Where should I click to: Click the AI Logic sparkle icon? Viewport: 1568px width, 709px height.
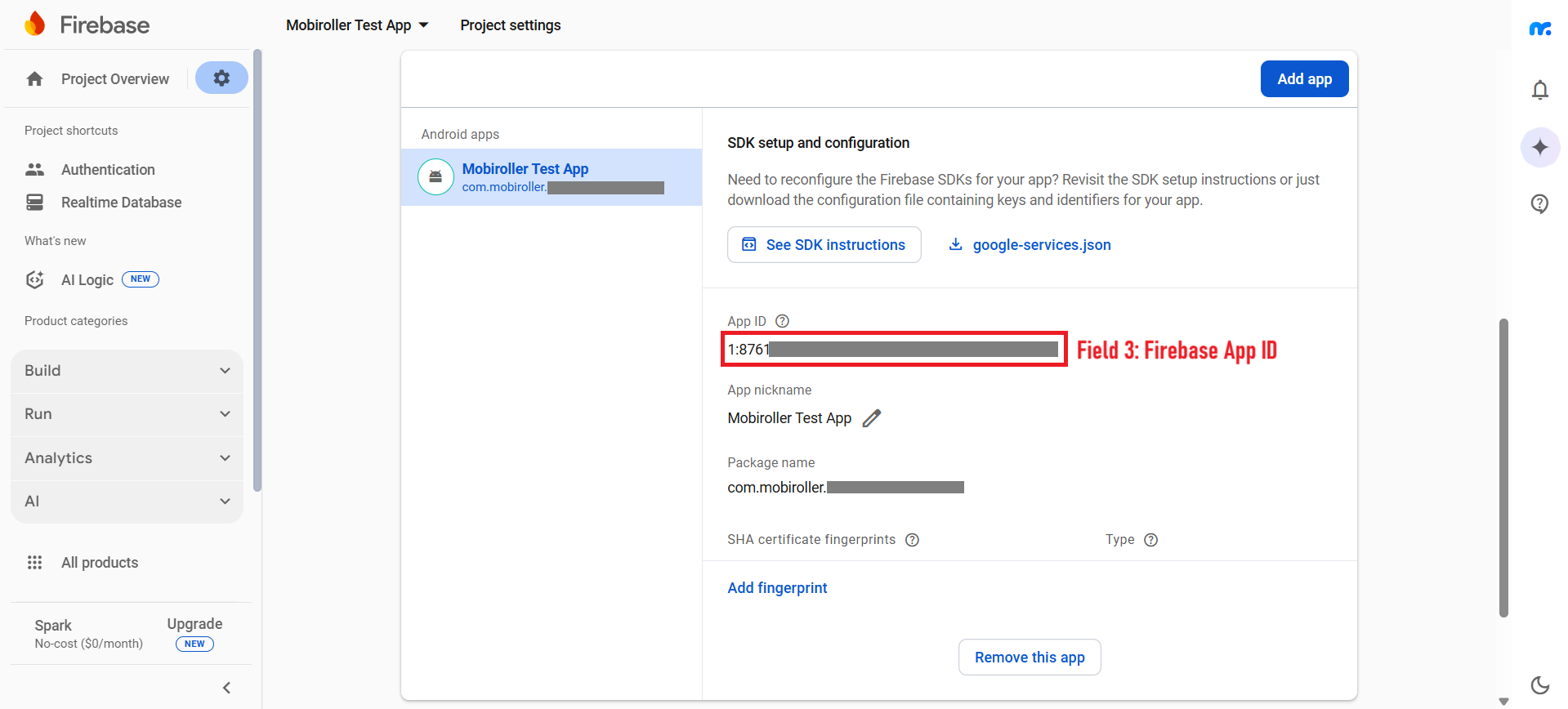coord(34,279)
